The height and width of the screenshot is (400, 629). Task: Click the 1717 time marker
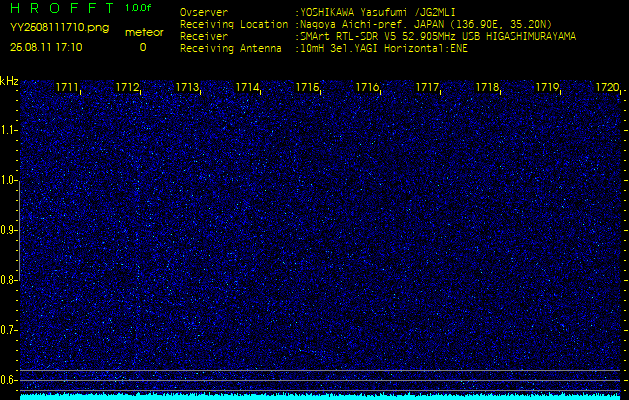pyautogui.click(x=427, y=87)
